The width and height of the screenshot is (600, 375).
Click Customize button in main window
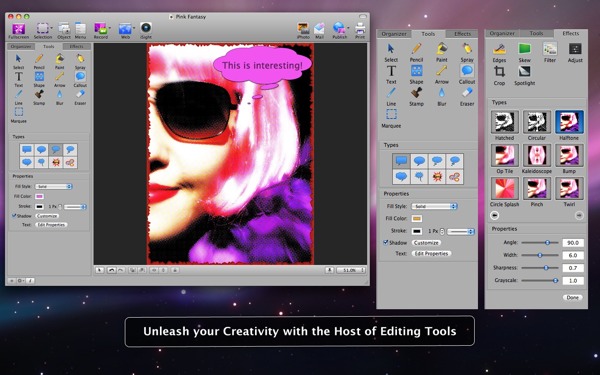click(x=47, y=216)
